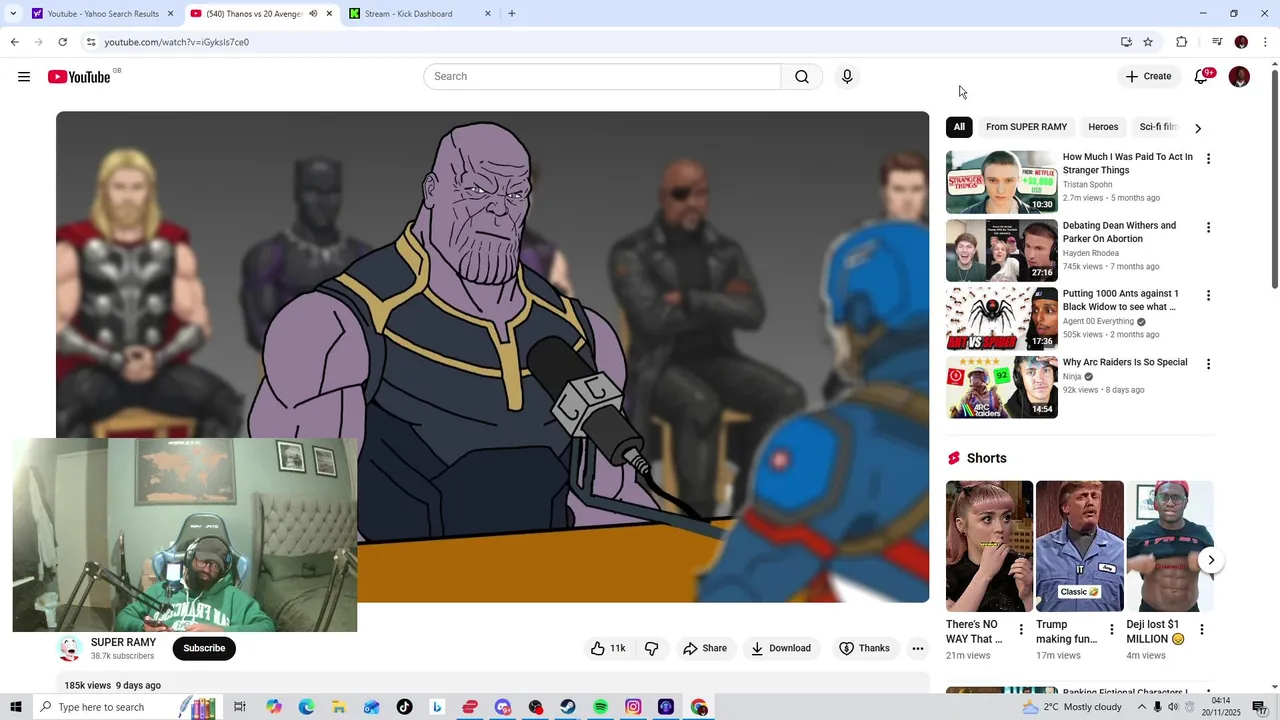Screen dimensions: 1280x720
Task: Open the Ant vs Spider video thumbnail
Action: tap(1002, 319)
